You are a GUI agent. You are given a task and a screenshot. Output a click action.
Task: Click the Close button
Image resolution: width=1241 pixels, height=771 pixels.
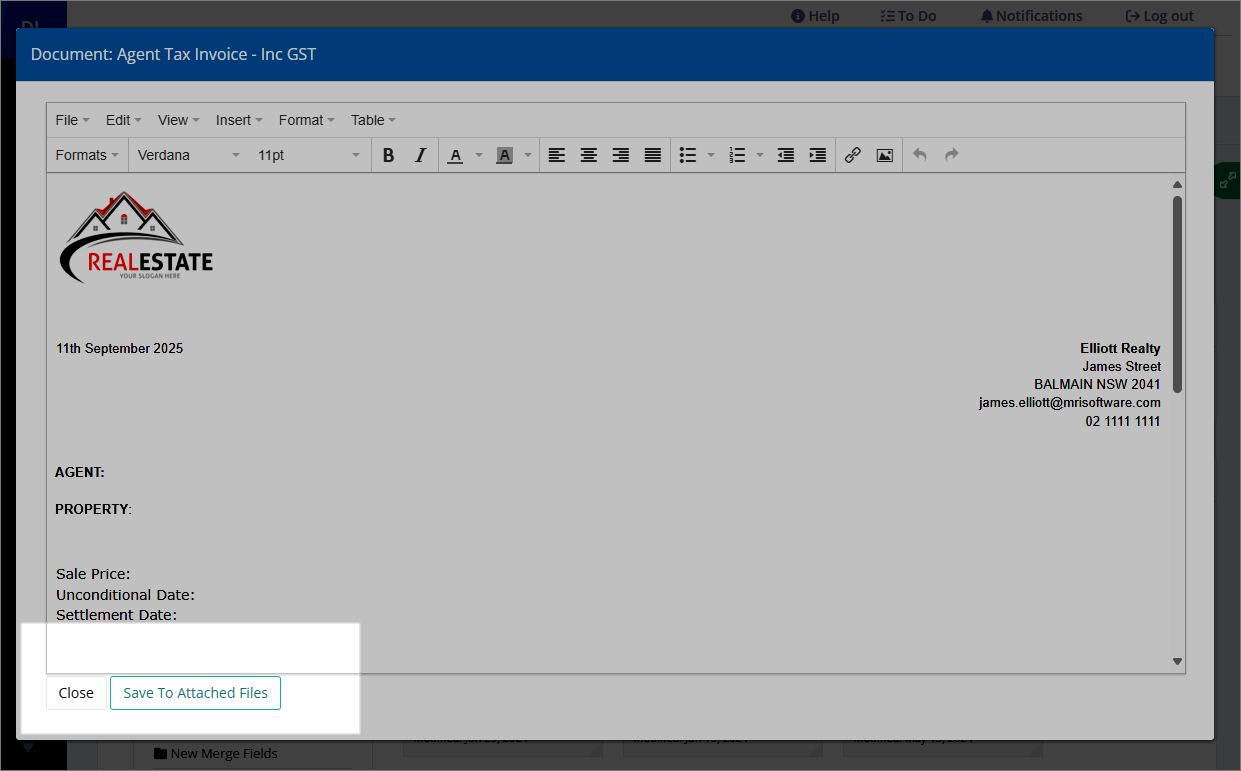(x=76, y=693)
